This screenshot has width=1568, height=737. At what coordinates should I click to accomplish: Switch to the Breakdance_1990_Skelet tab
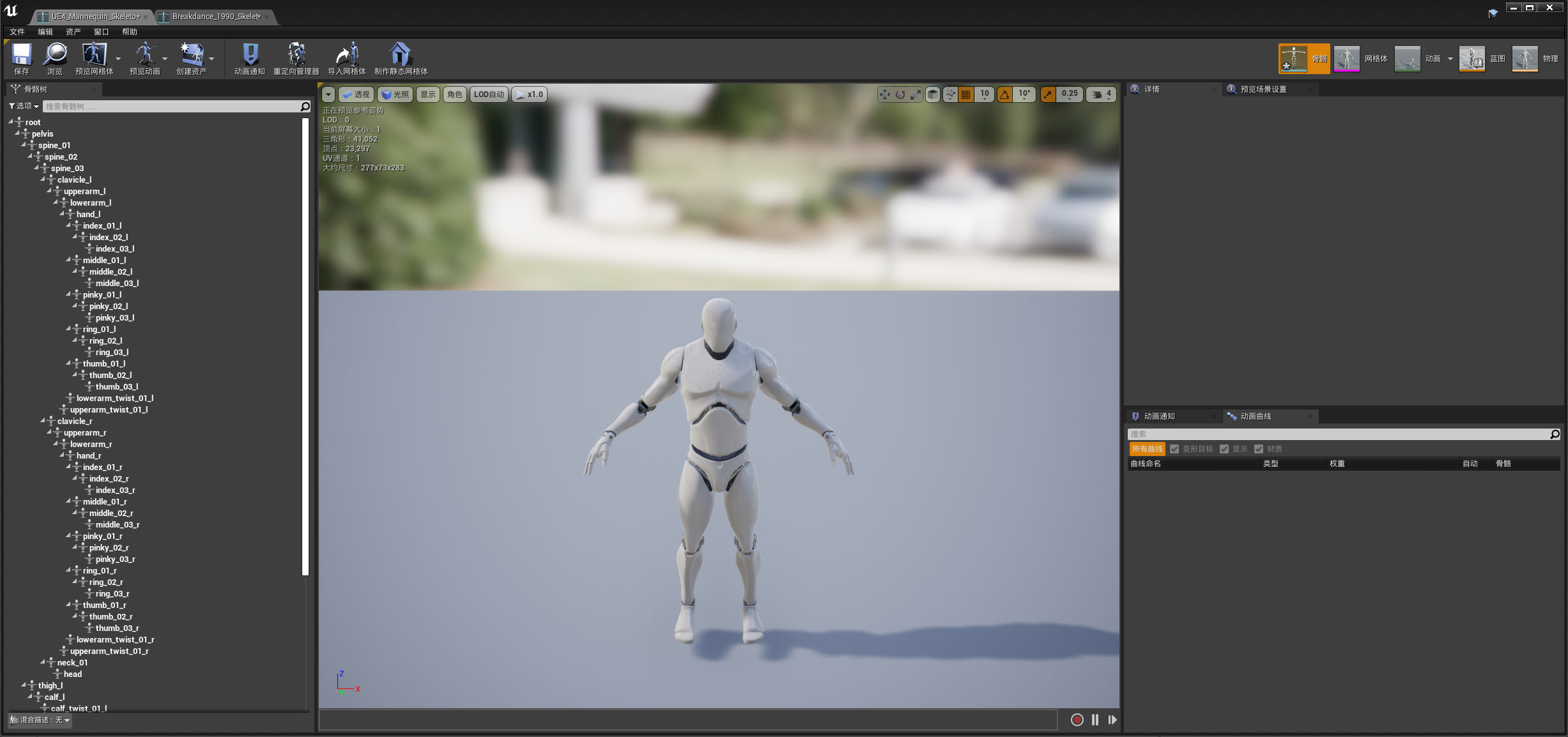[x=215, y=17]
